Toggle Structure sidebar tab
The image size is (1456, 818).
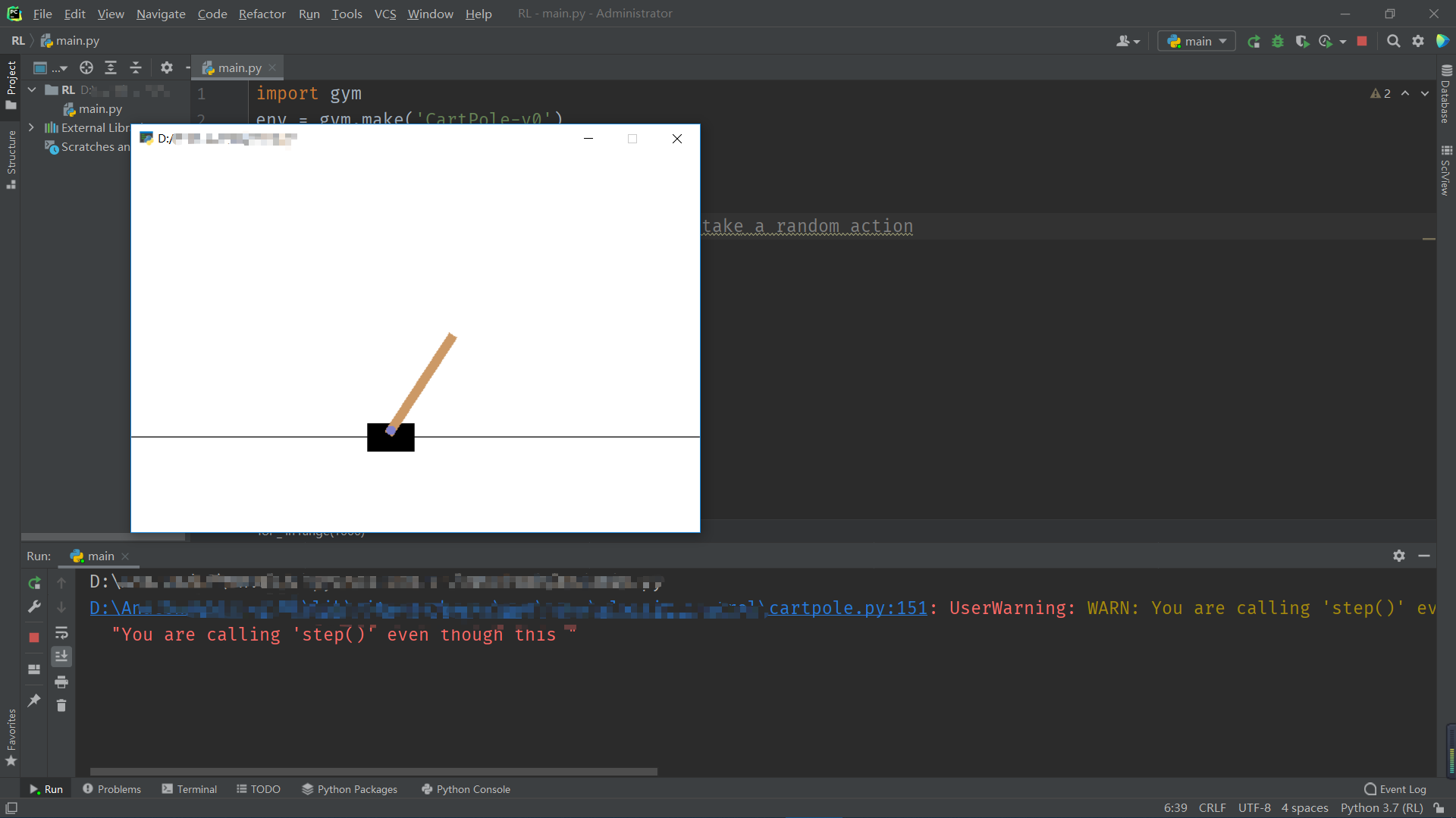(11, 159)
